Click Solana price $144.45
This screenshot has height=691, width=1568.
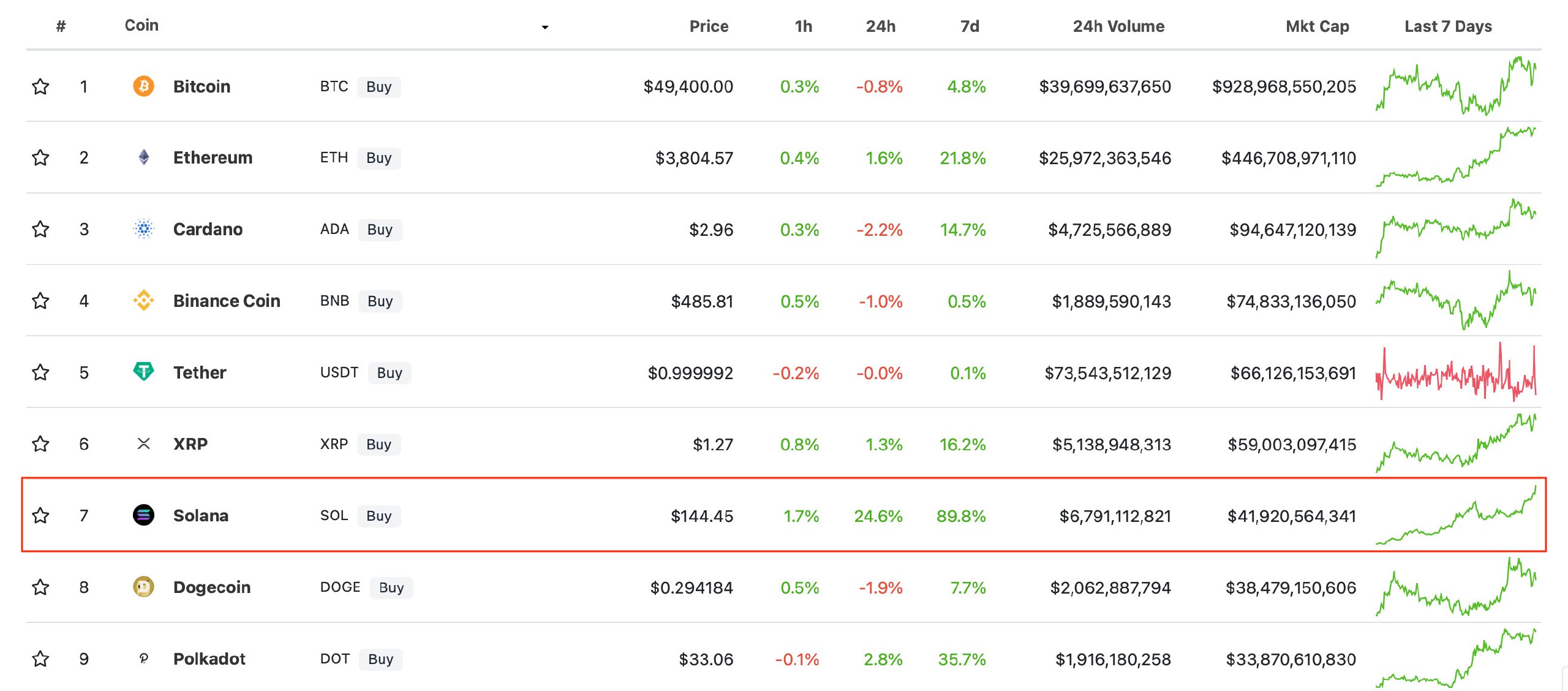point(702,516)
